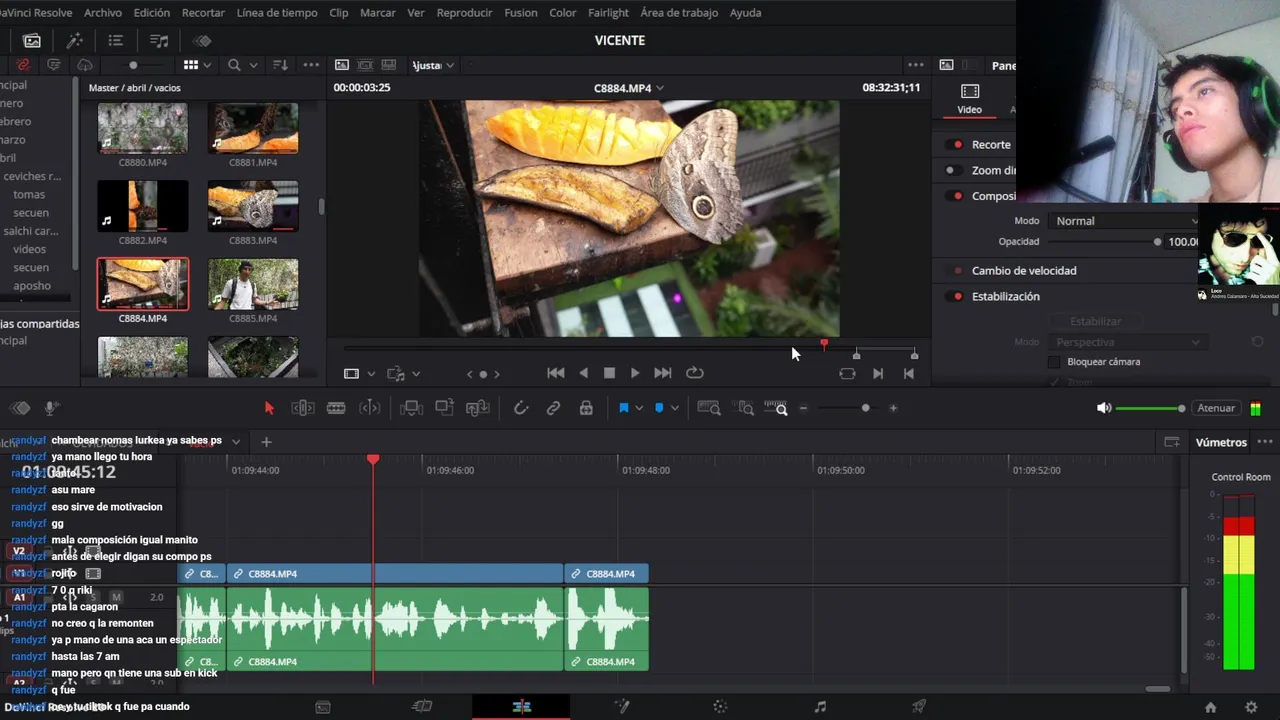
Task: Click the Detail Zoom icon
Action: point(745,408)
